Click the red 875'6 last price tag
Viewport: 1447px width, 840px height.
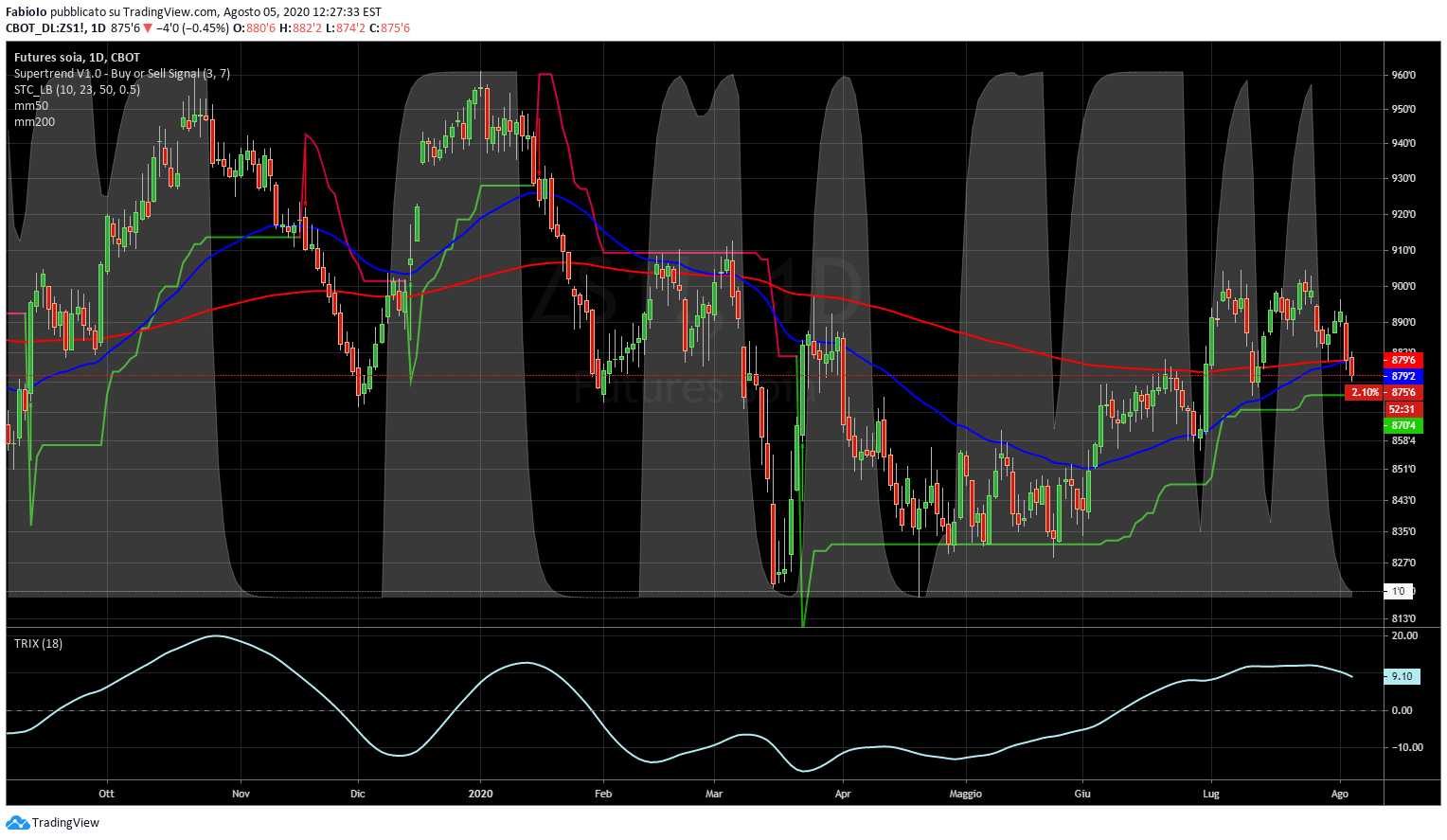(1403, 392)
